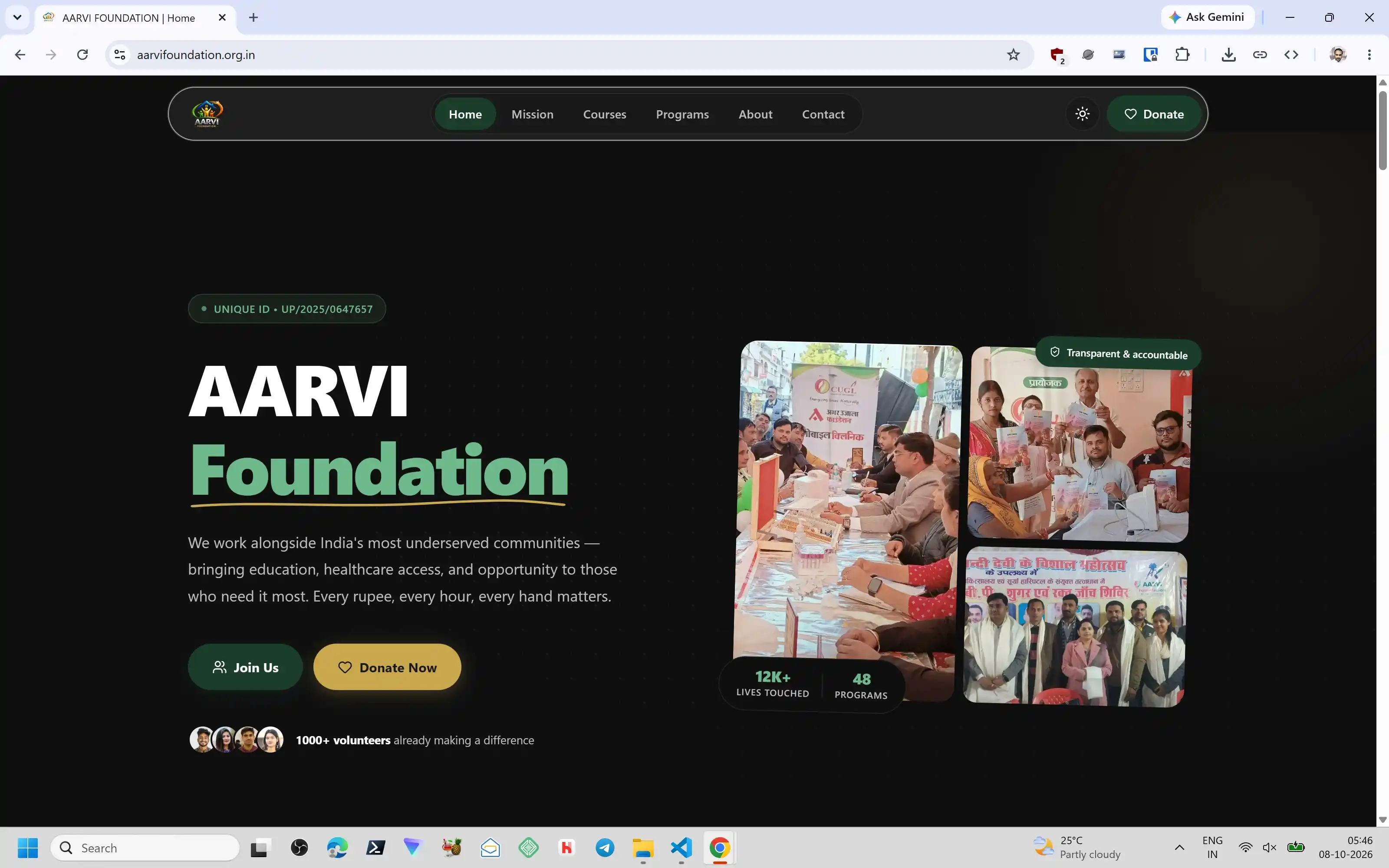1389x868 pixels.
Task: Open Visual Studio Code from taskbar
Action: [x=681, y=847]
